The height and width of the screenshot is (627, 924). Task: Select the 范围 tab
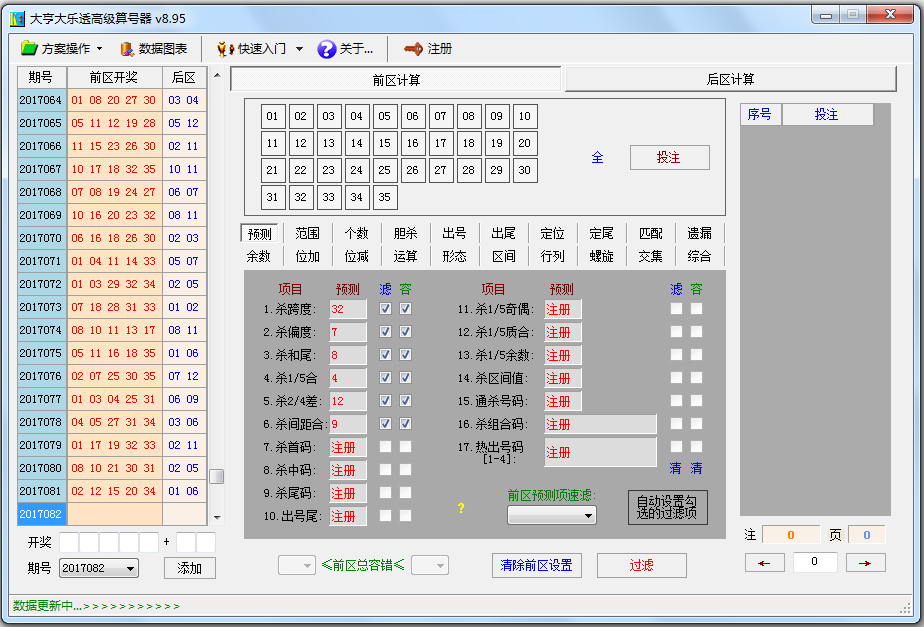(308, 233)
